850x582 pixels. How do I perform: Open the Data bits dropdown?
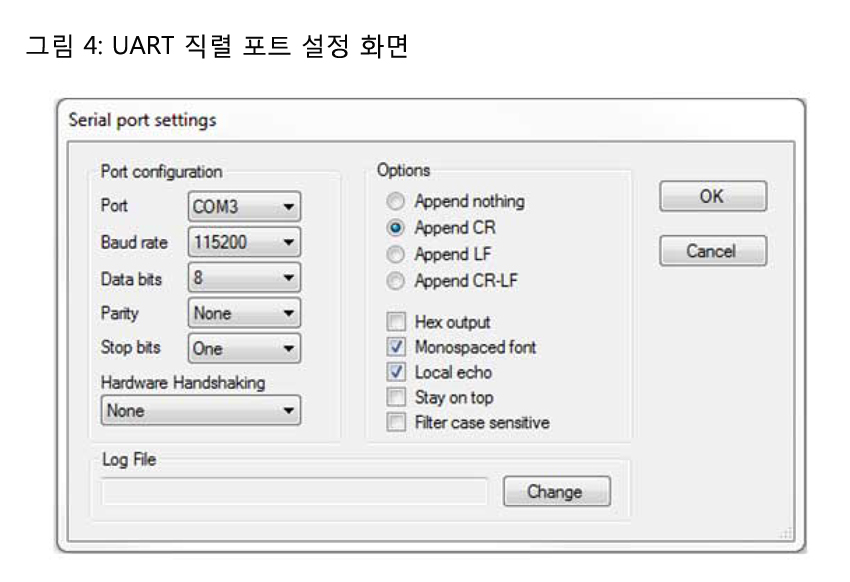pyautogui.click(x=244, y=278)
